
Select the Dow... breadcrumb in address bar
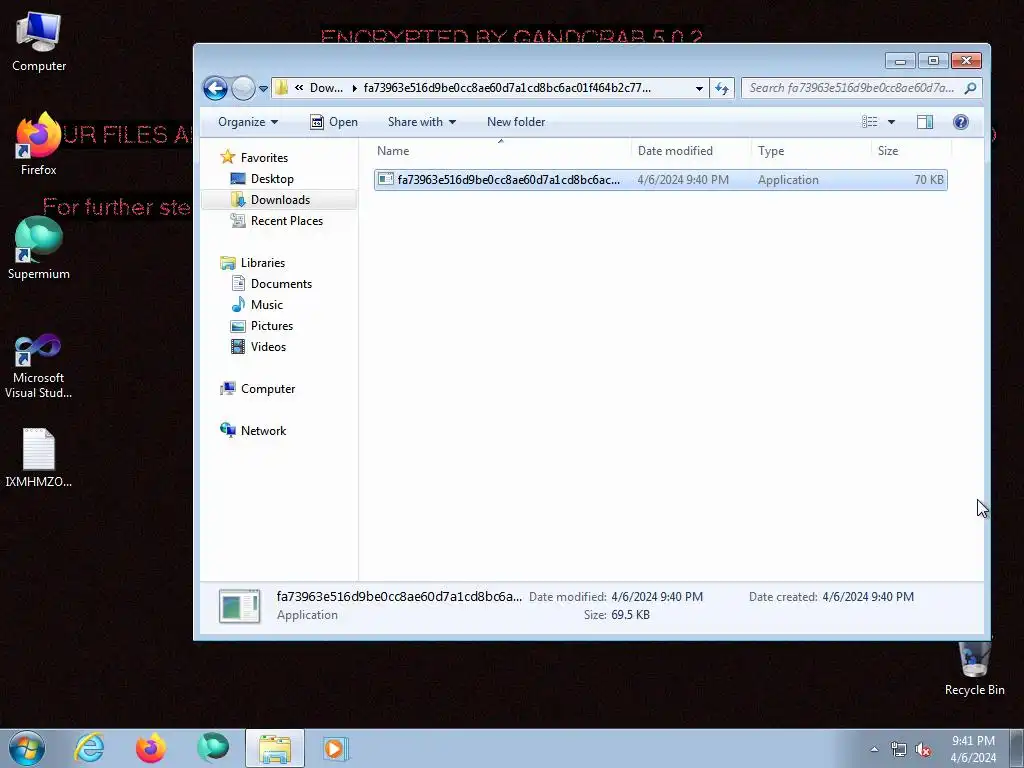[326, 88]
